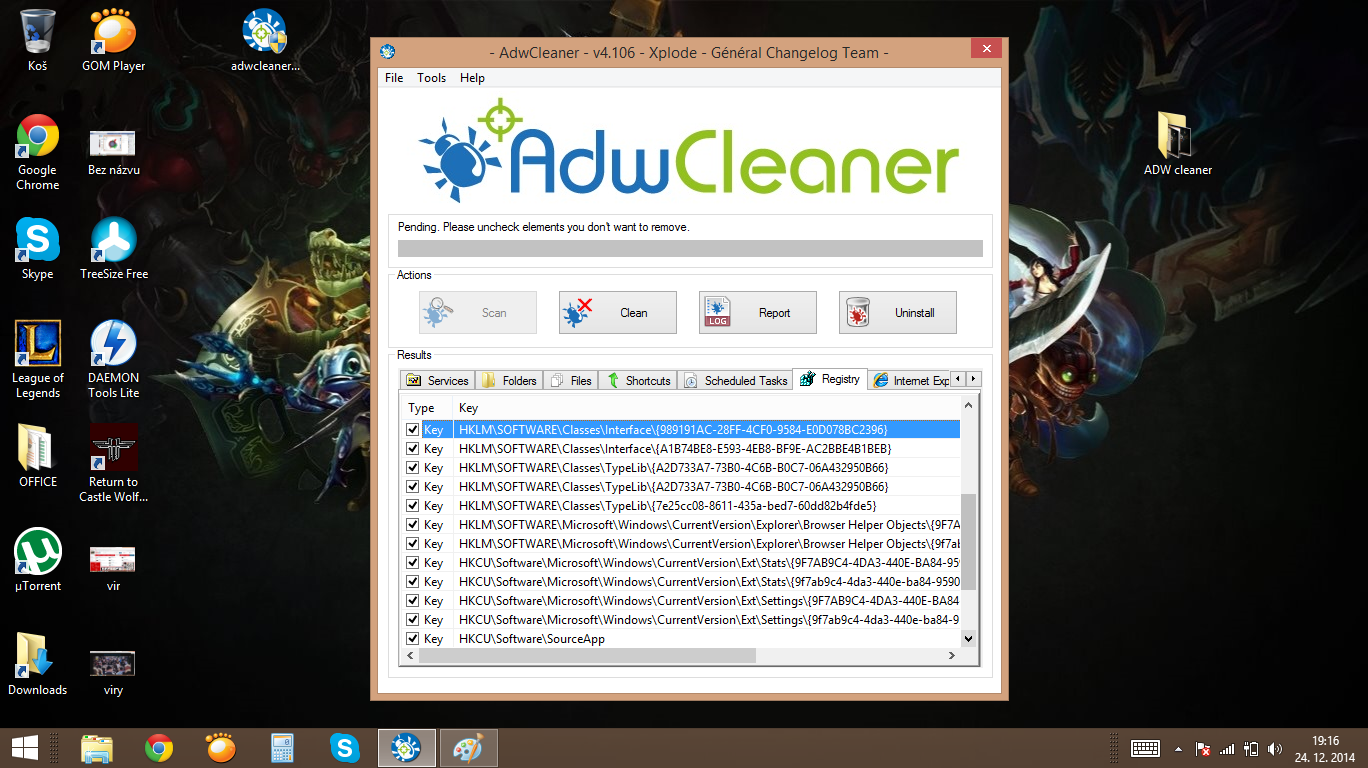Uncheck the TypeLib {7e25cc08 key row
This screenshot has height=768, width=1368.
412,505
